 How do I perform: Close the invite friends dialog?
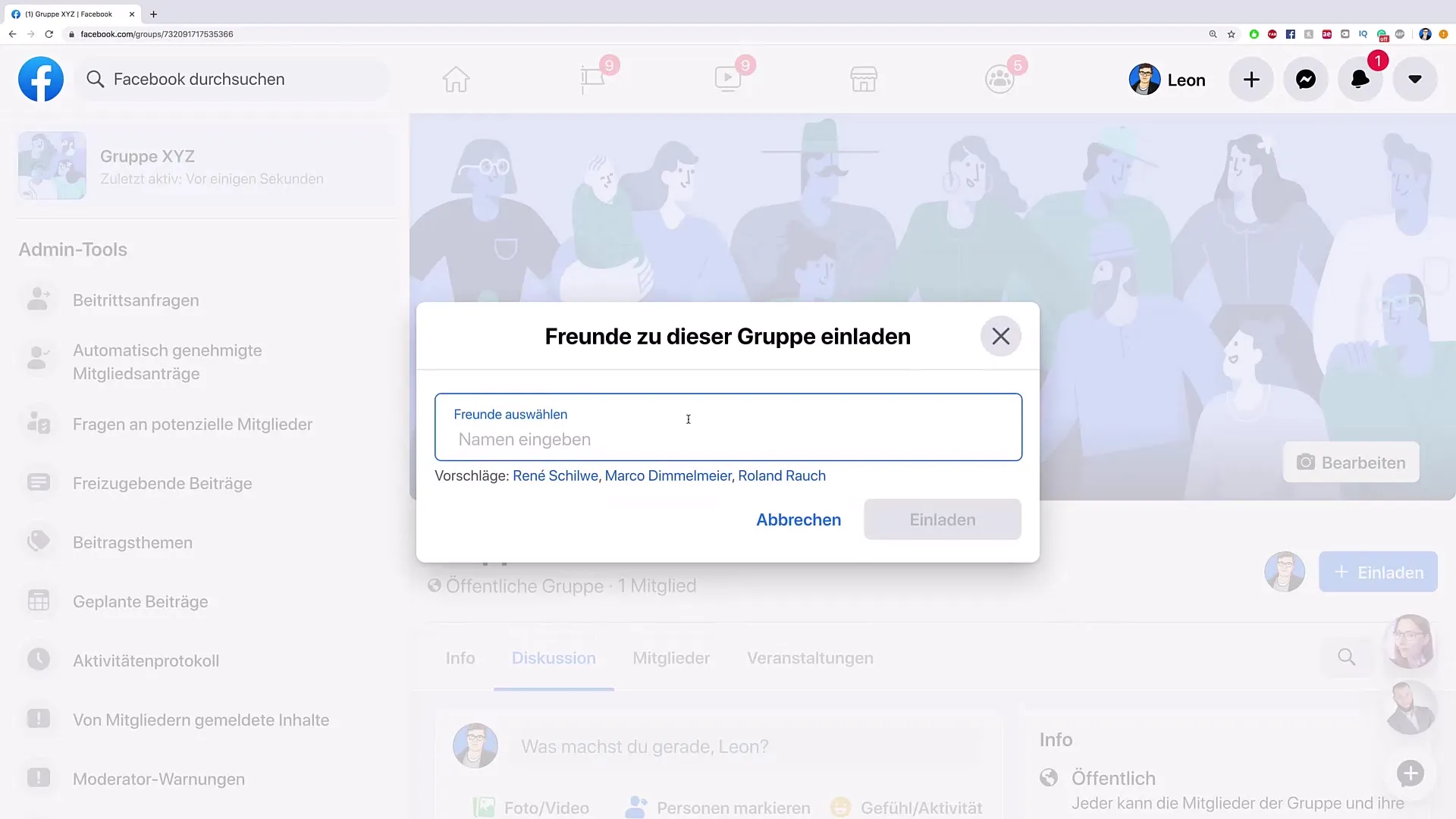[1001, 336]
